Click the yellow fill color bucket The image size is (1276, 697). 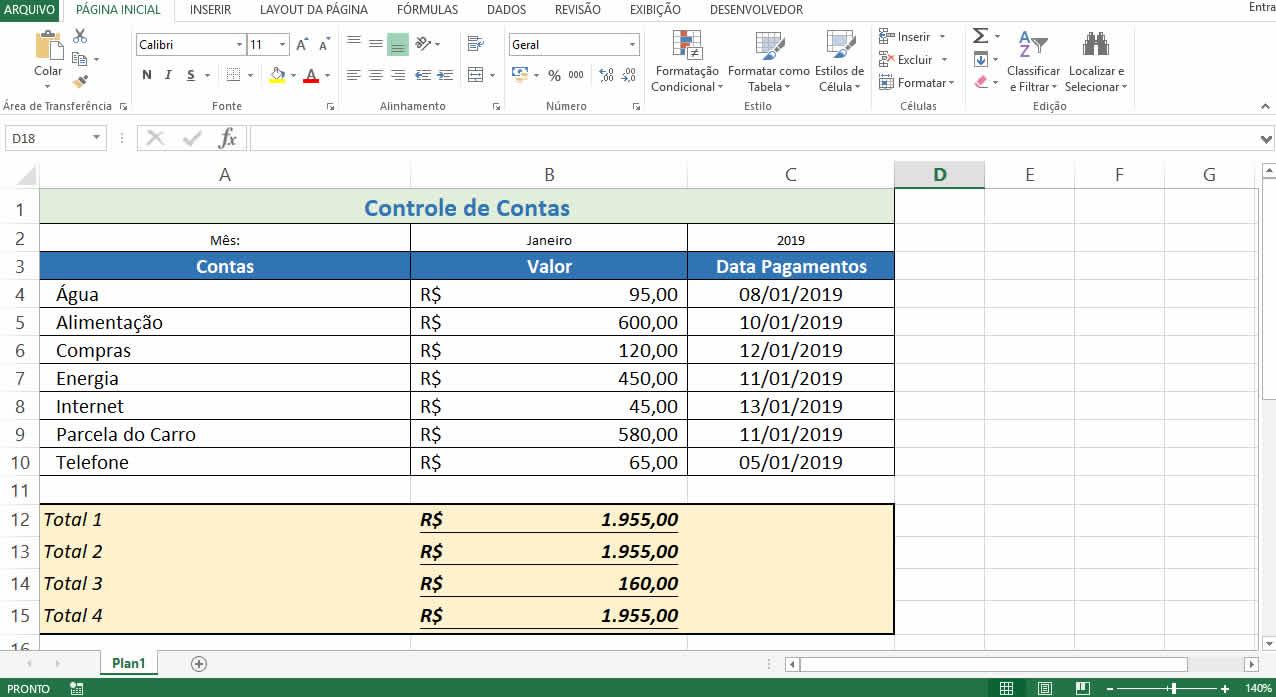[x=277, y=75]
